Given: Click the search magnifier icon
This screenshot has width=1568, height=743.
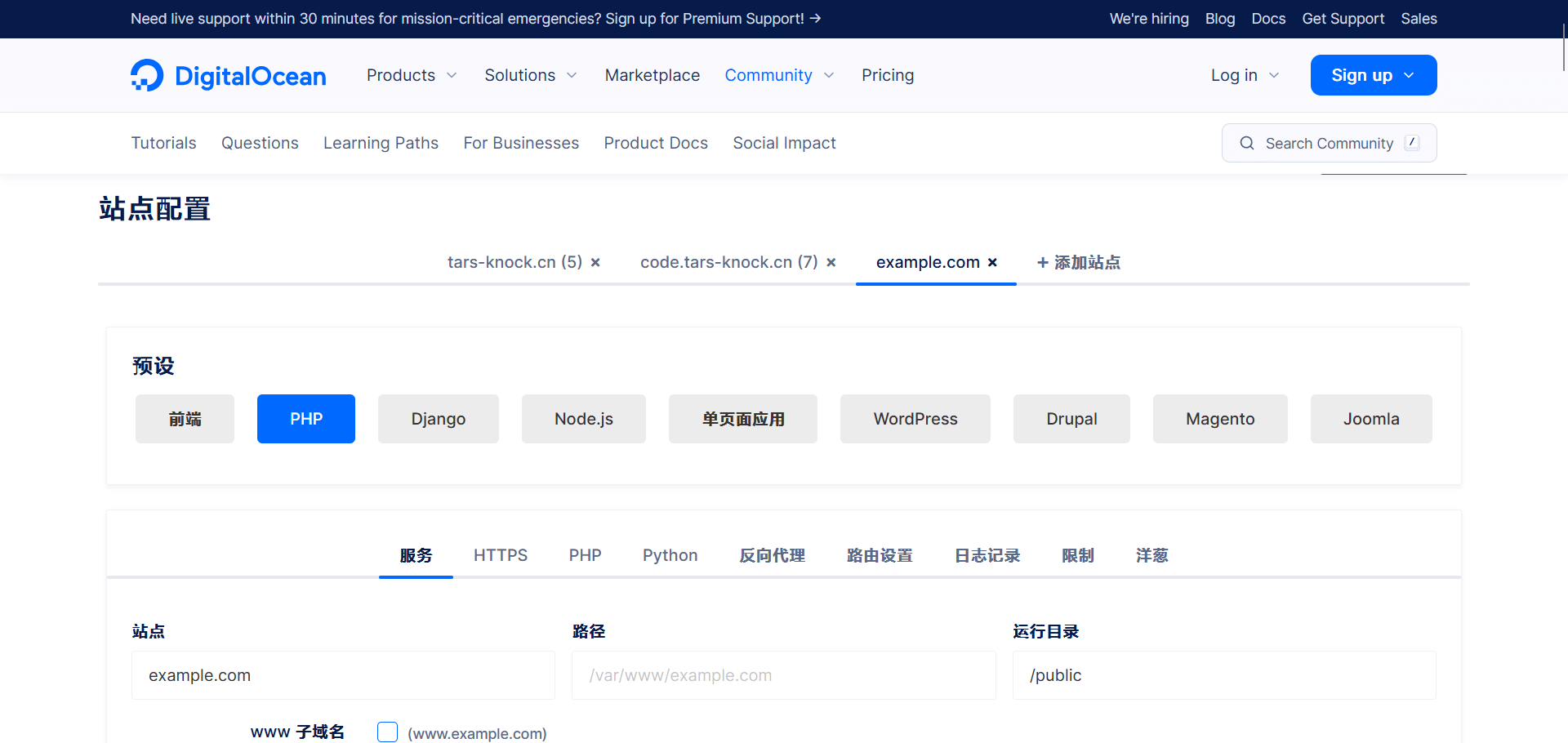Looking at the screenshot, I should (x=1246, y=144).
